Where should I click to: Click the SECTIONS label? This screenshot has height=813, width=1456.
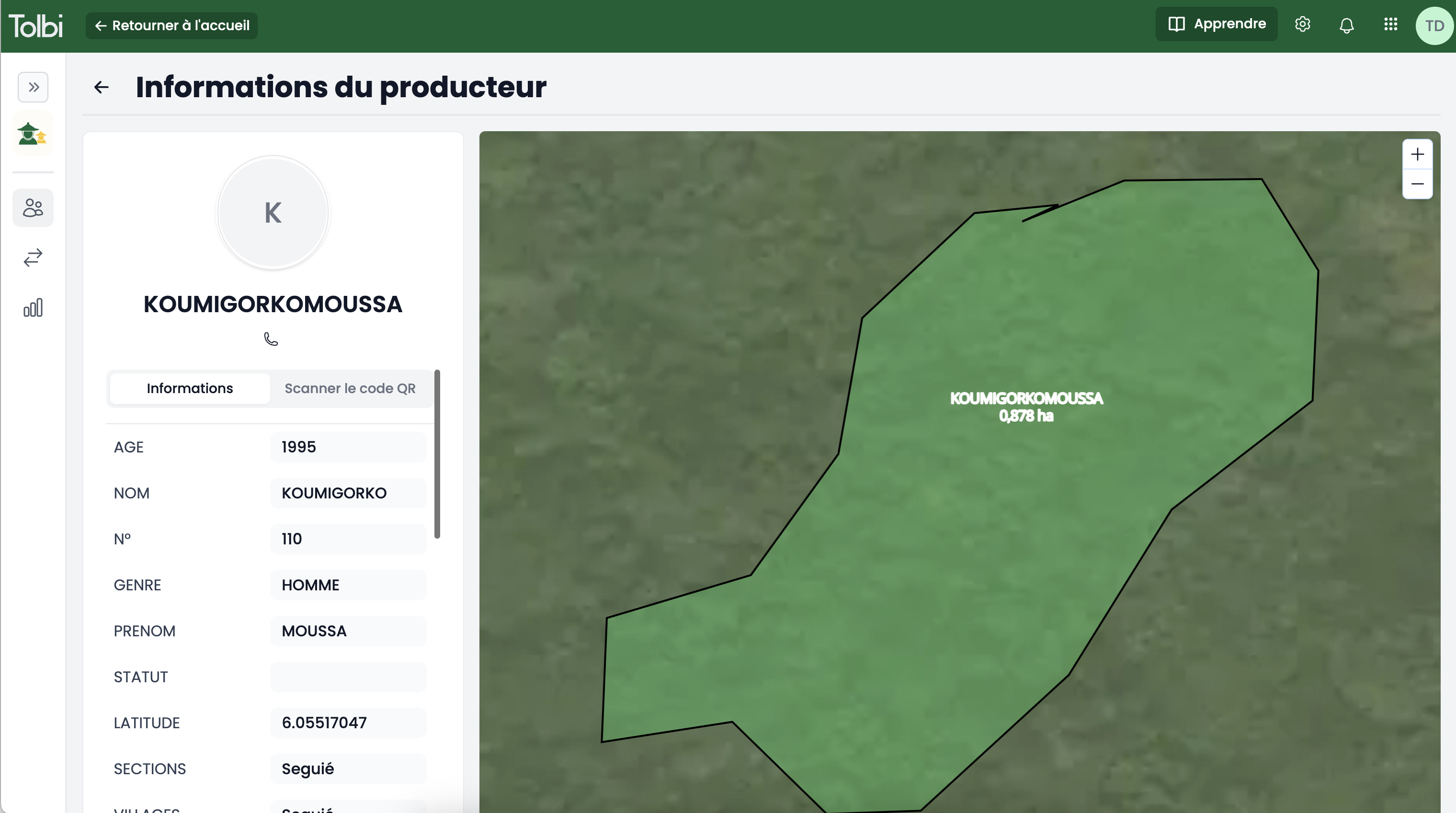point(150,768)
